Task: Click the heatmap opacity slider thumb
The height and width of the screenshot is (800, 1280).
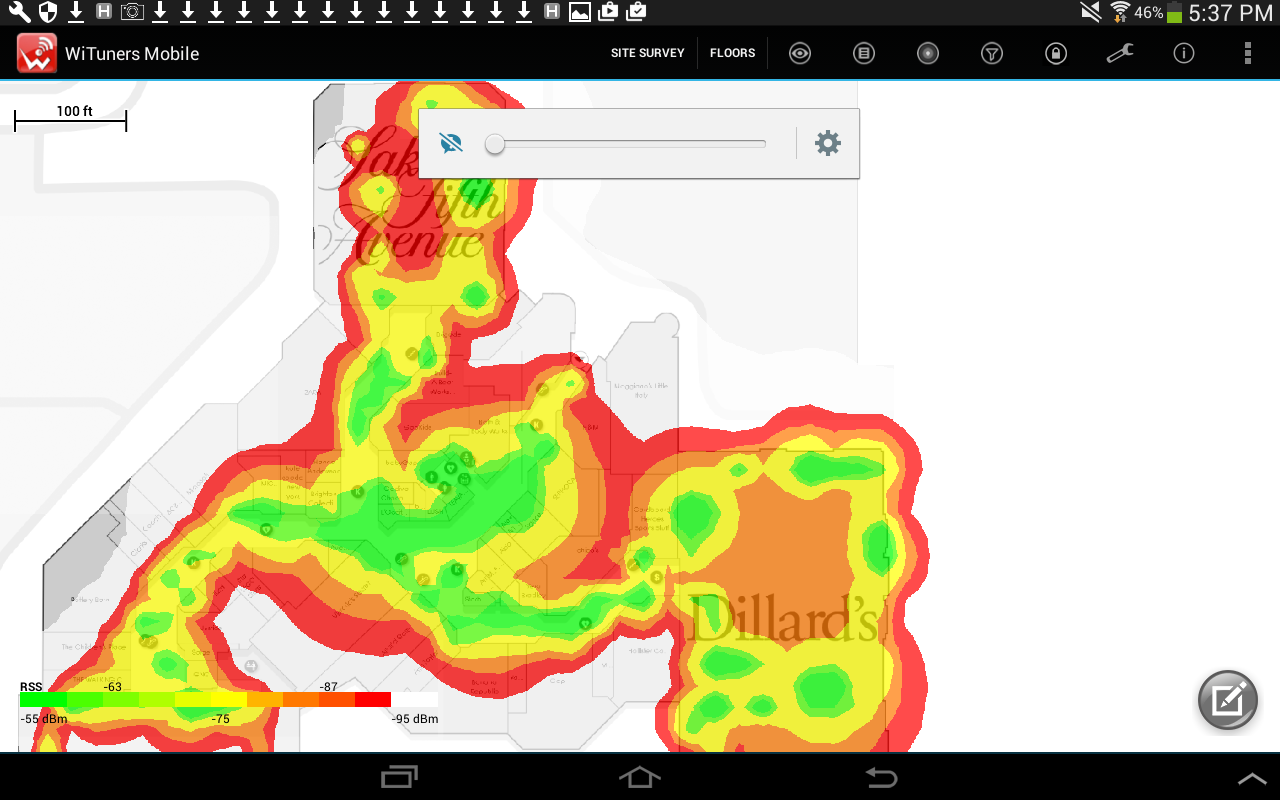Action: (495, 144)
